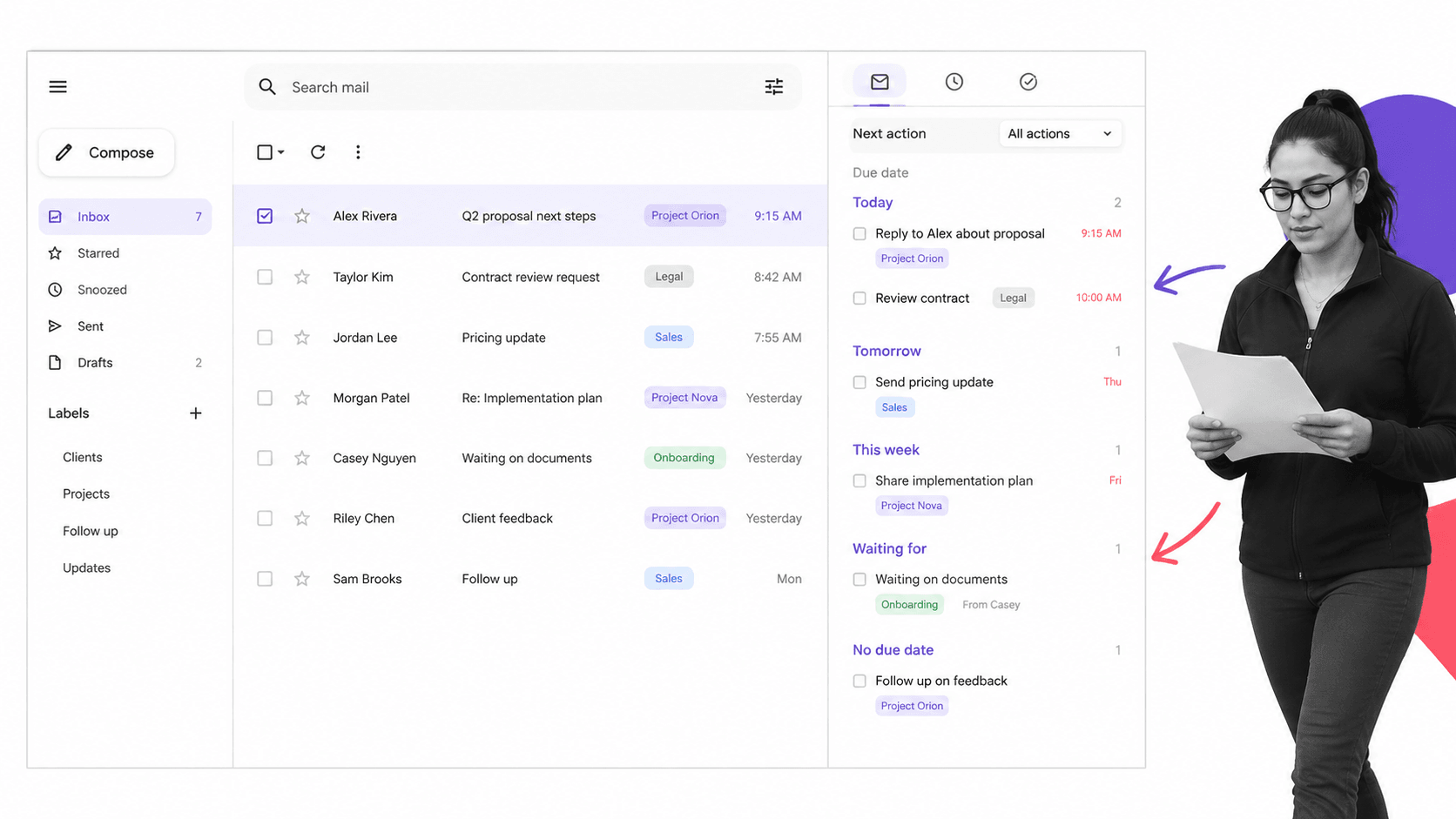This screenshot has width=1456, height=819.
Task: Click in the Search mail field
Action: [522, 87]
